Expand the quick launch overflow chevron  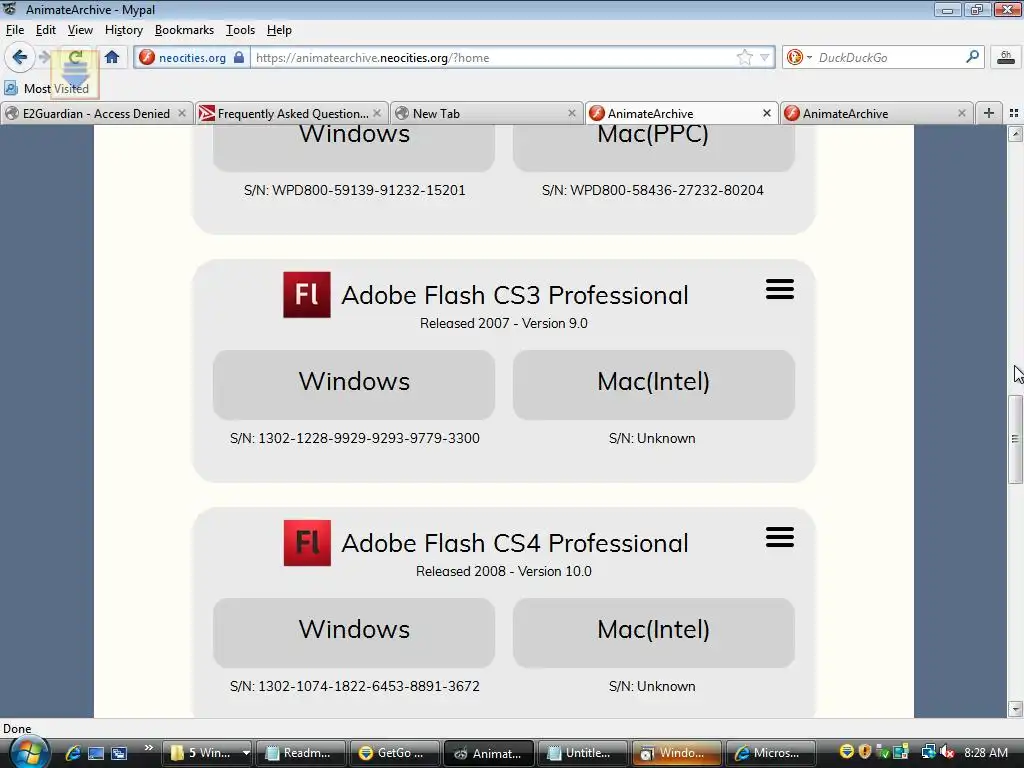tap(148, 748)
